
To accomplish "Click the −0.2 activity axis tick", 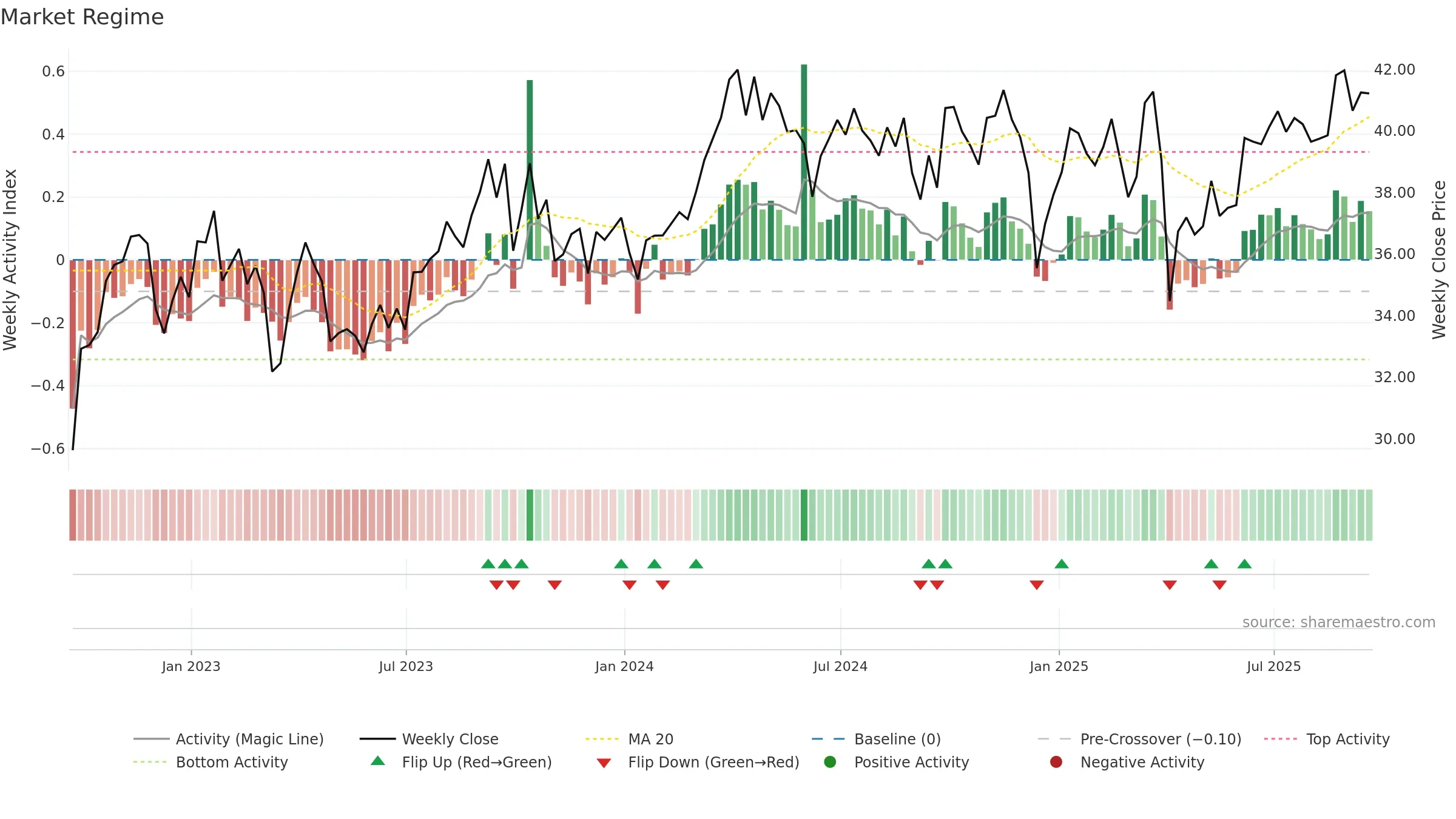I will click(48, 323).
